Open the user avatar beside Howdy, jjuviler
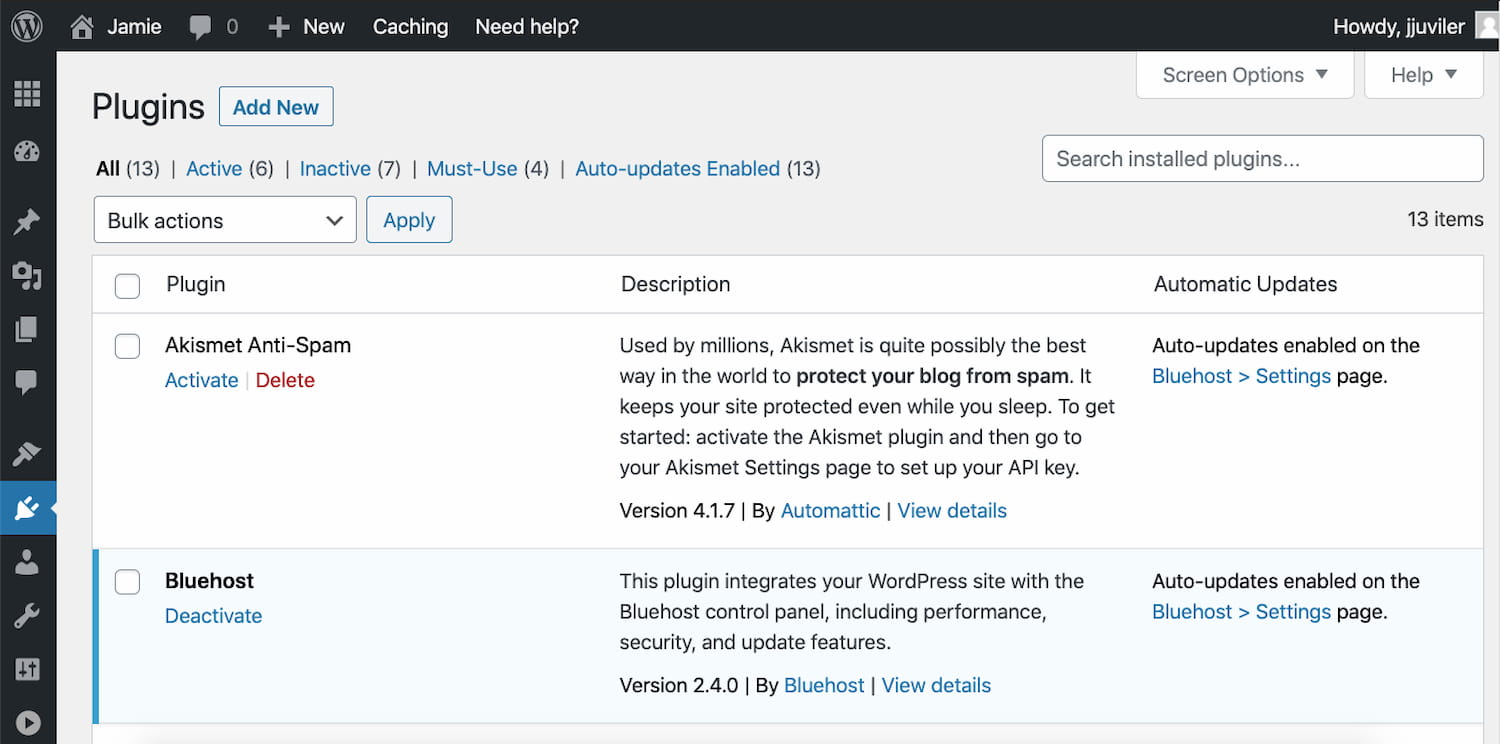 coord(1488,26)
